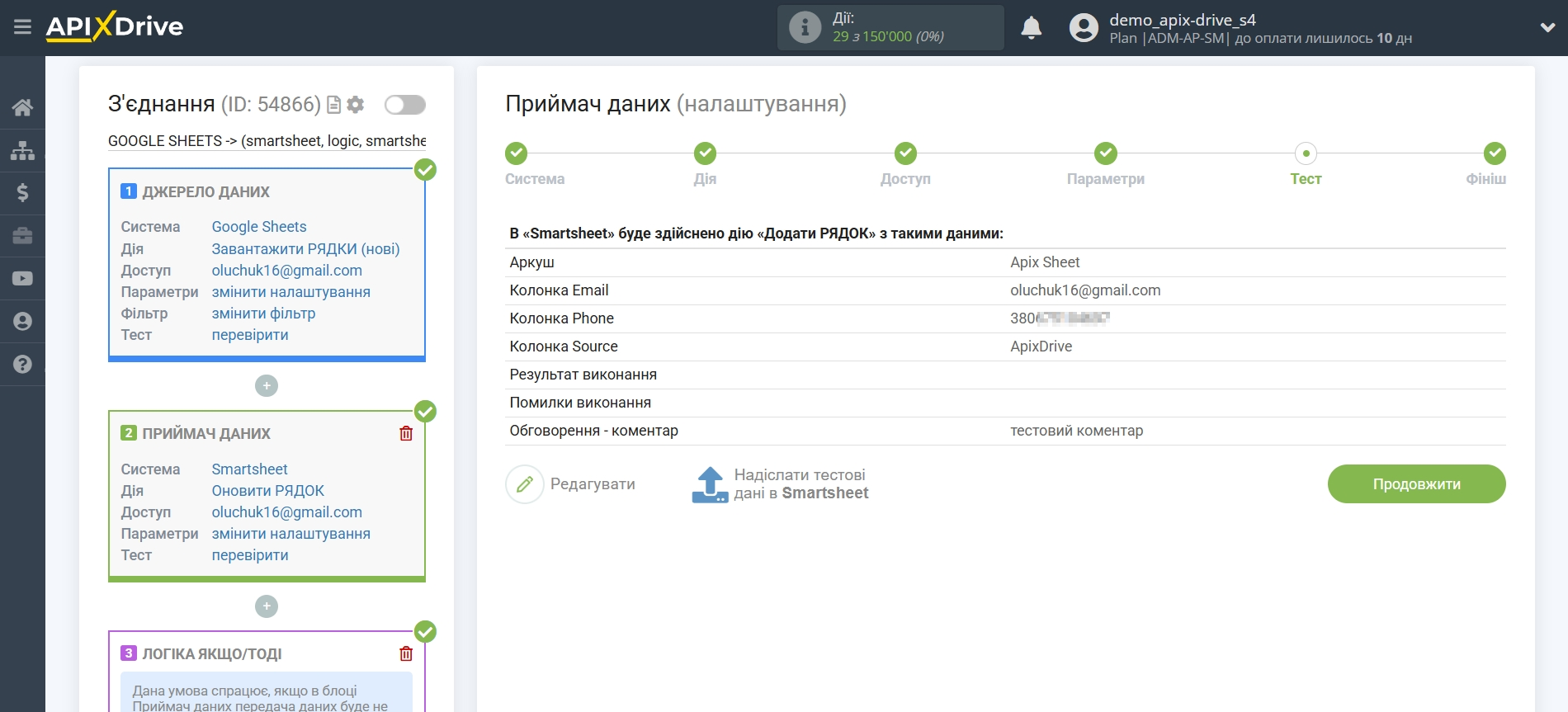Click the ApiX-Drive logo
Image resolution: width=1568 pixels, height=712 pixels.
click(115, 26)
